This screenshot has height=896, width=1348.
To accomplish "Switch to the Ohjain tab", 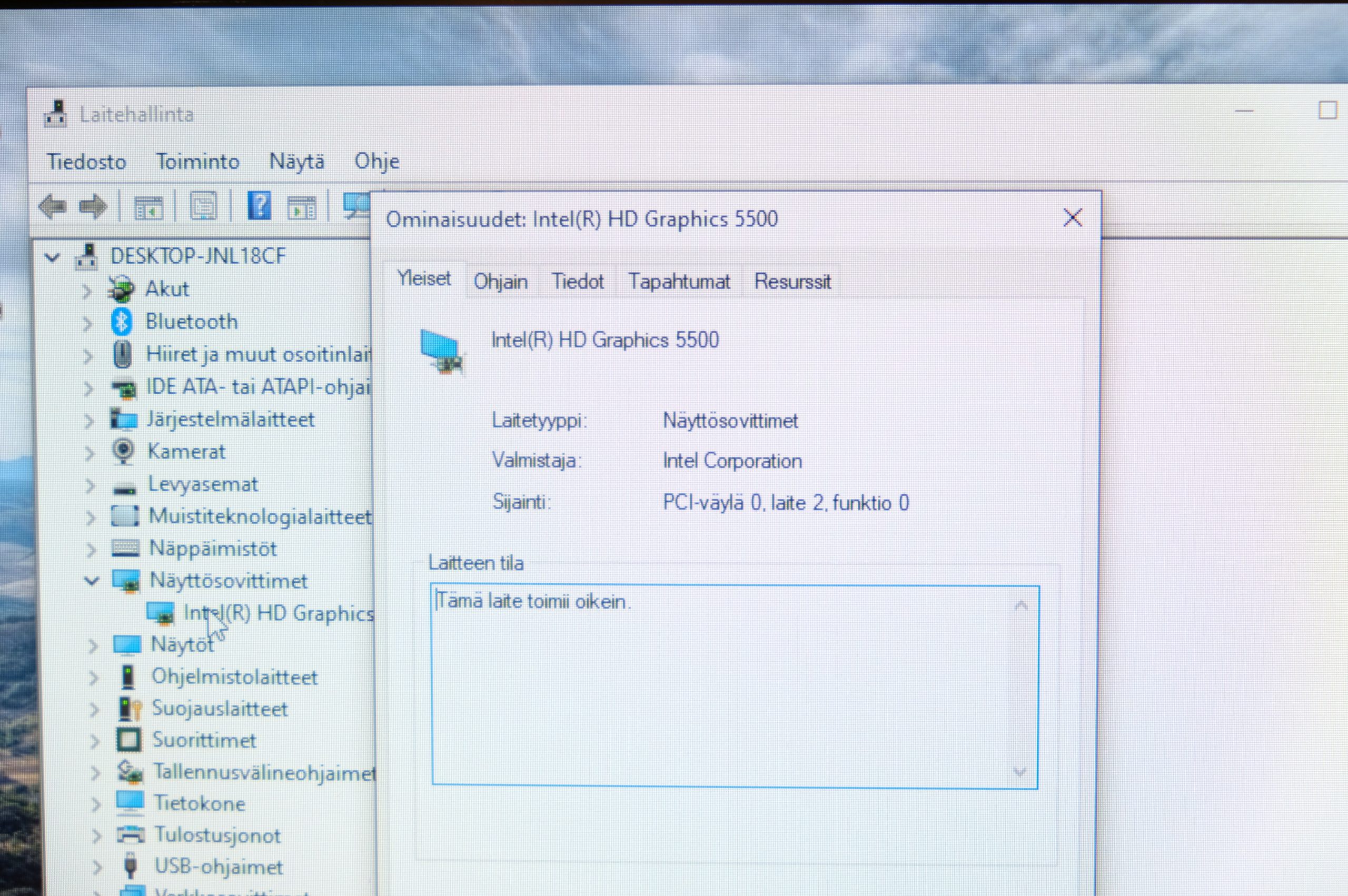I will (501, 282).
